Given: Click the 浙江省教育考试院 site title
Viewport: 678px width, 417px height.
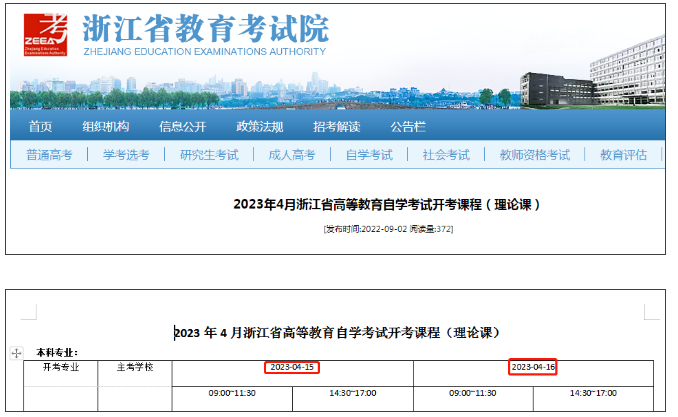Looking at the screenshot, I should 206,29.
